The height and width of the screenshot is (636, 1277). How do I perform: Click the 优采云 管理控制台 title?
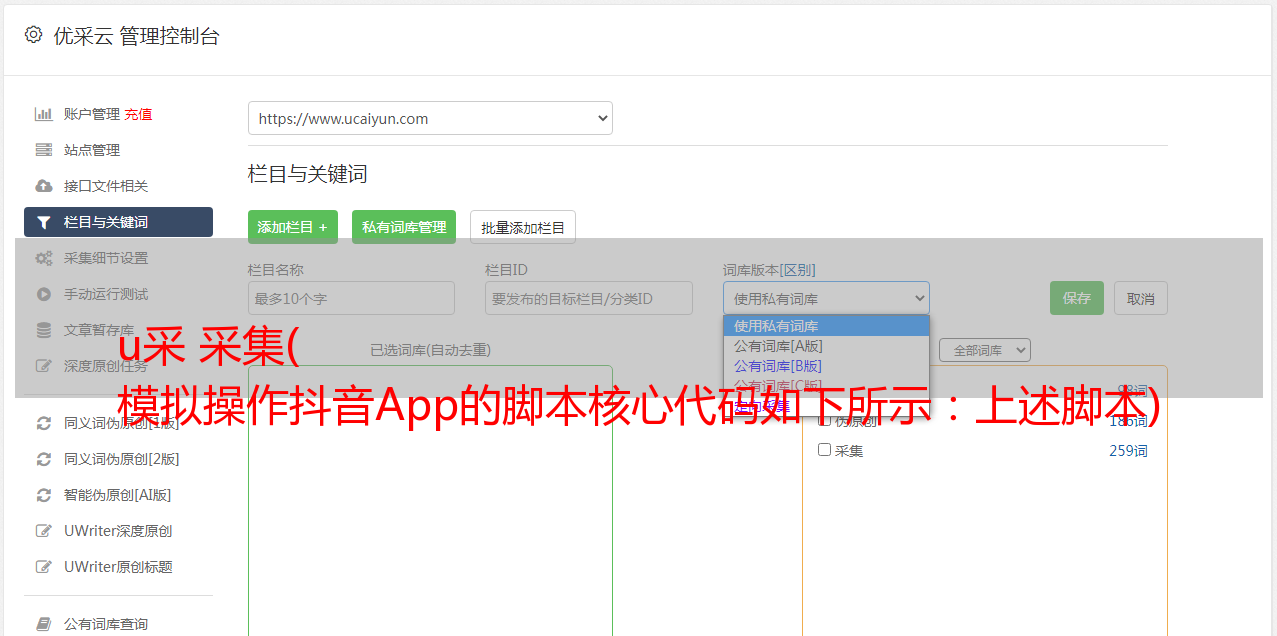136,36
